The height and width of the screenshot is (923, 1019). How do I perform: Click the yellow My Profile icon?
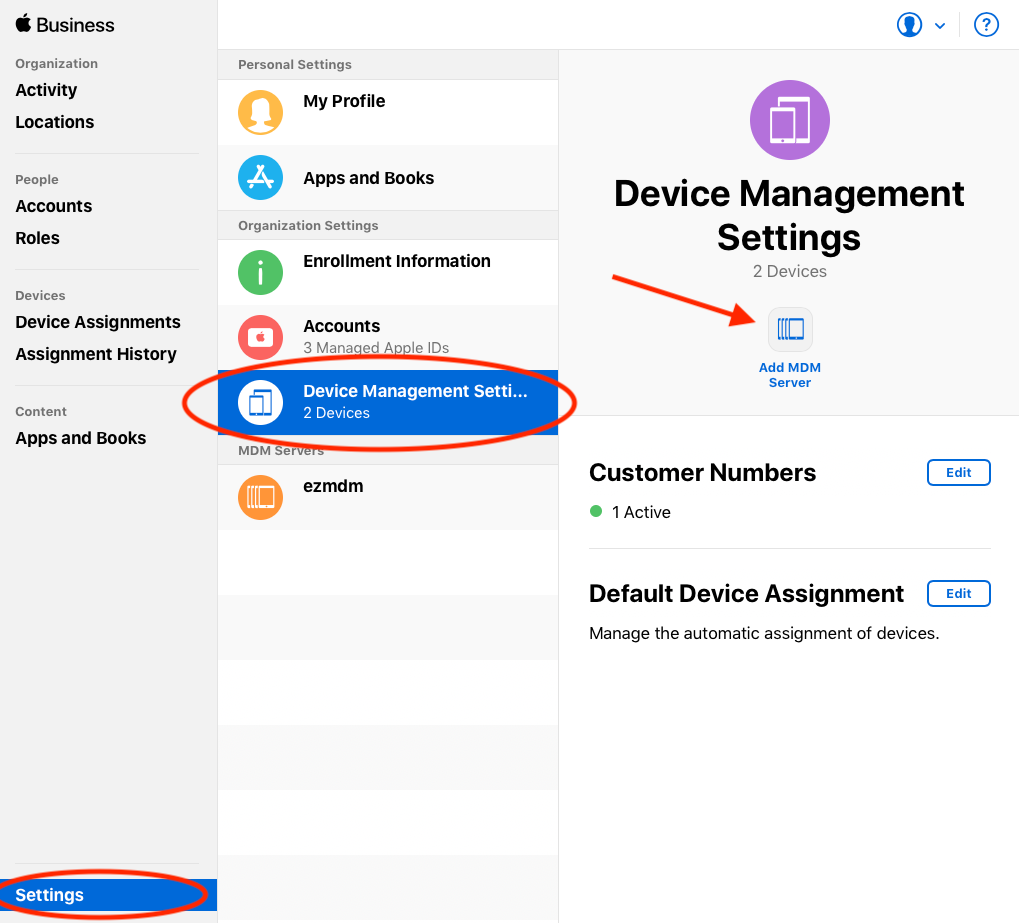click(260, 112)
